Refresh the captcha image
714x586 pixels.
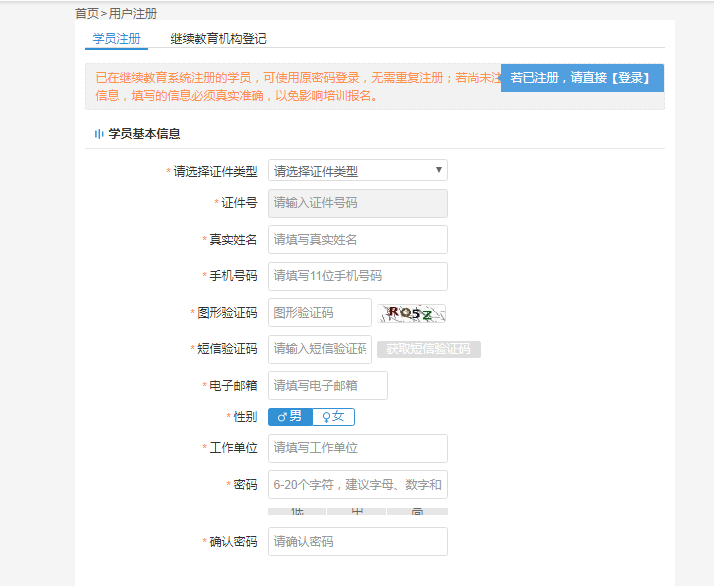413,313
